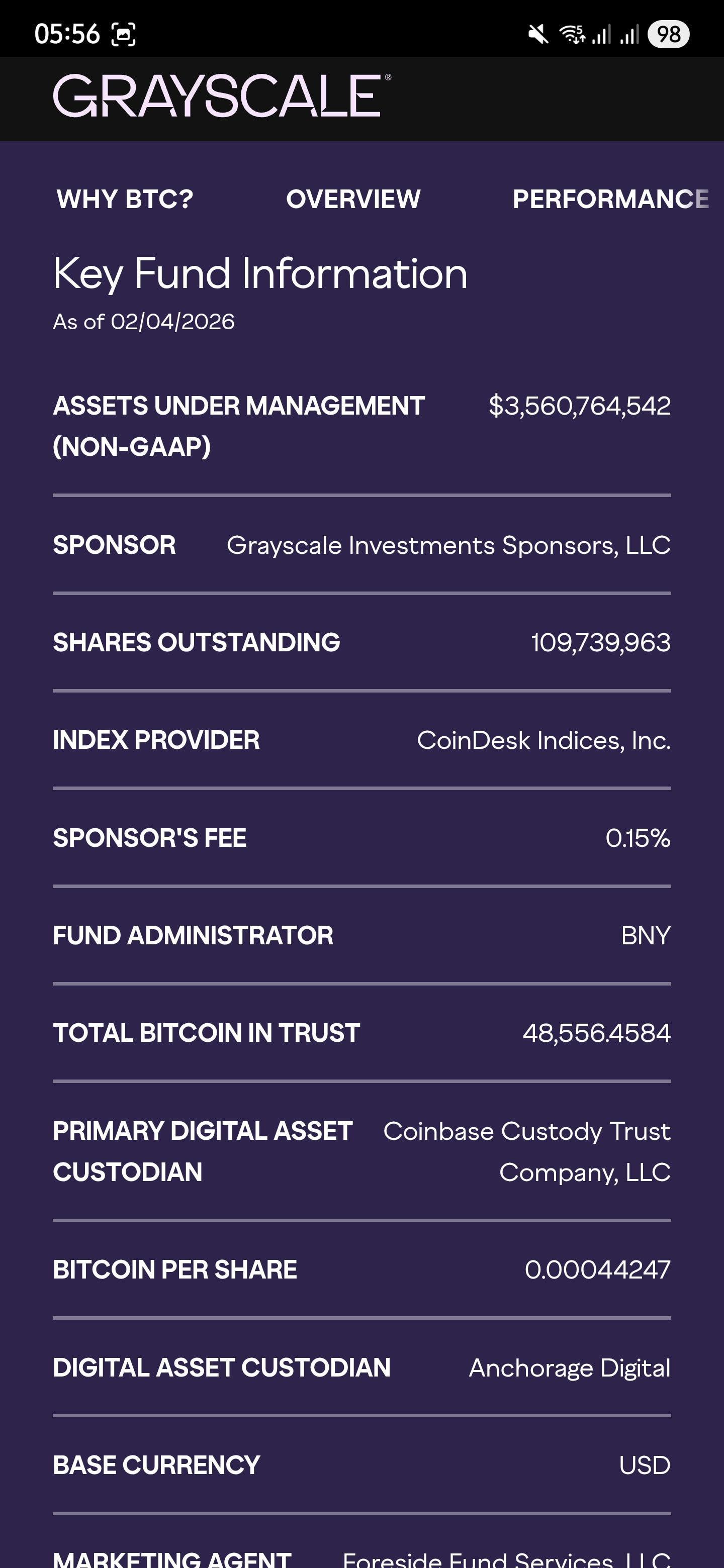Tap the battery level indicator showing 98
Image resolution: width=724 pixels, height=1568 pixels.
tap(668, 34)
